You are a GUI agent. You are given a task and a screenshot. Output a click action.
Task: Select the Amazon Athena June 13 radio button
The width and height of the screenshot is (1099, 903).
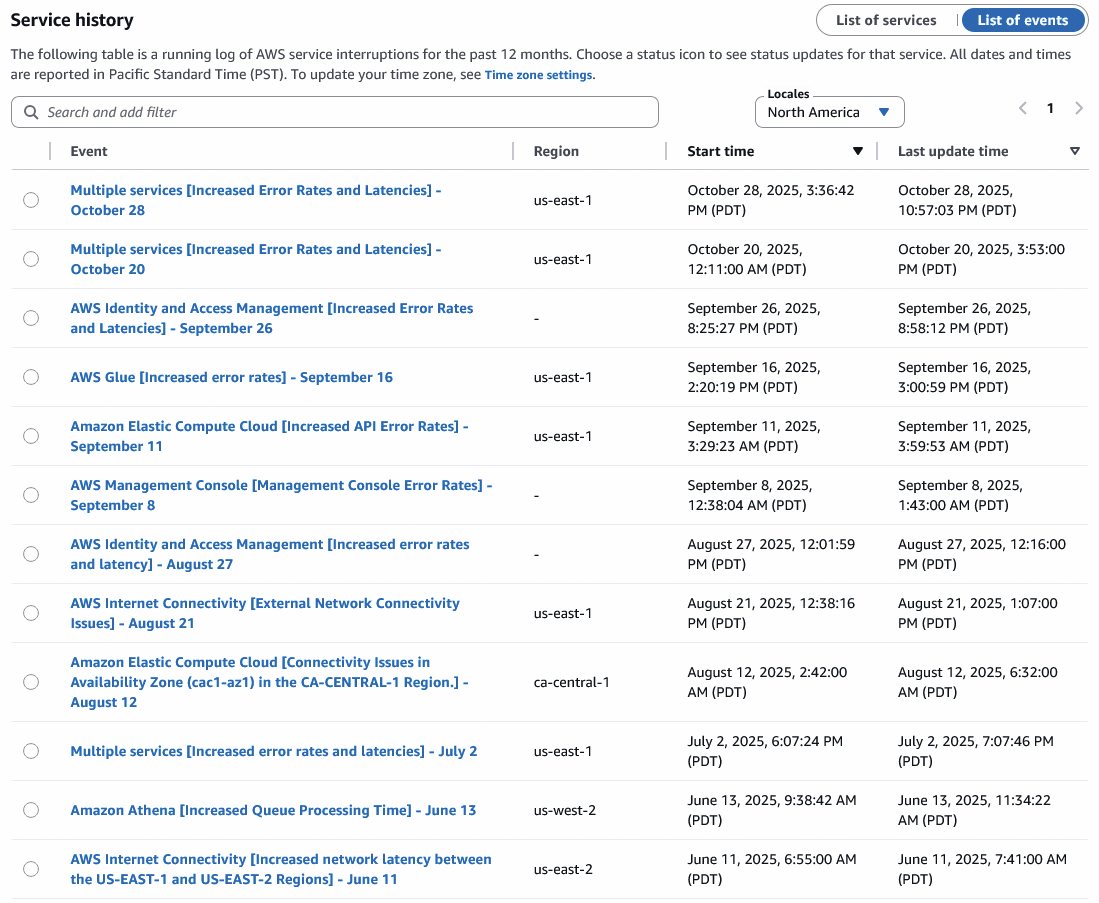click(31, 810)
